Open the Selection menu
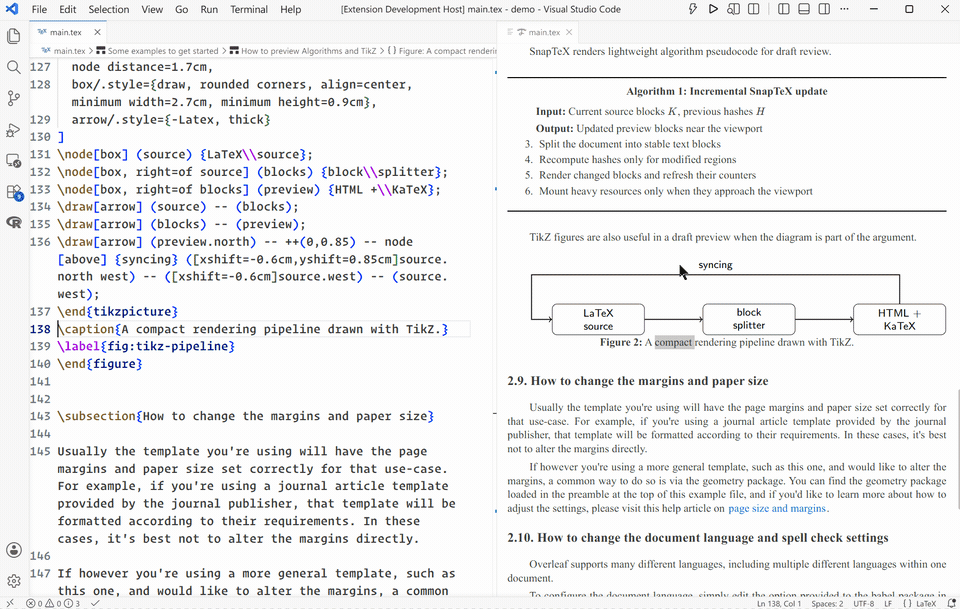 click(x=108, y=9)
